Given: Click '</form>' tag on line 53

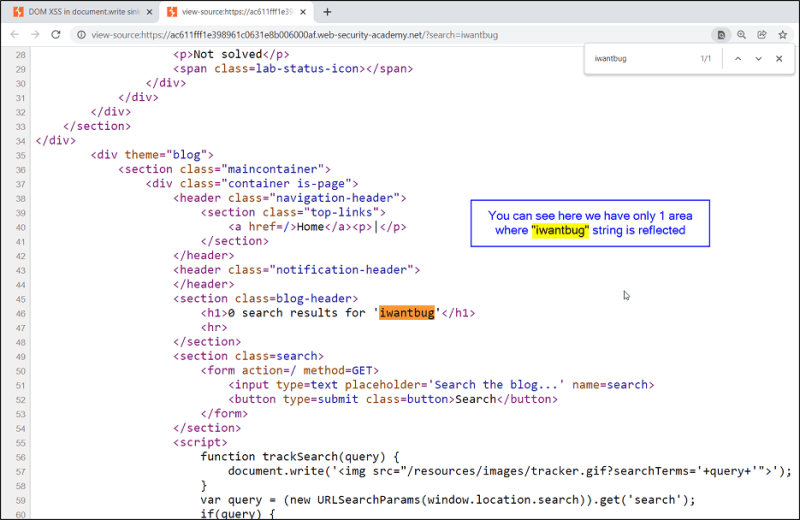Looking at the screenshot, I should pyautogui.click(x=224, y=413).
